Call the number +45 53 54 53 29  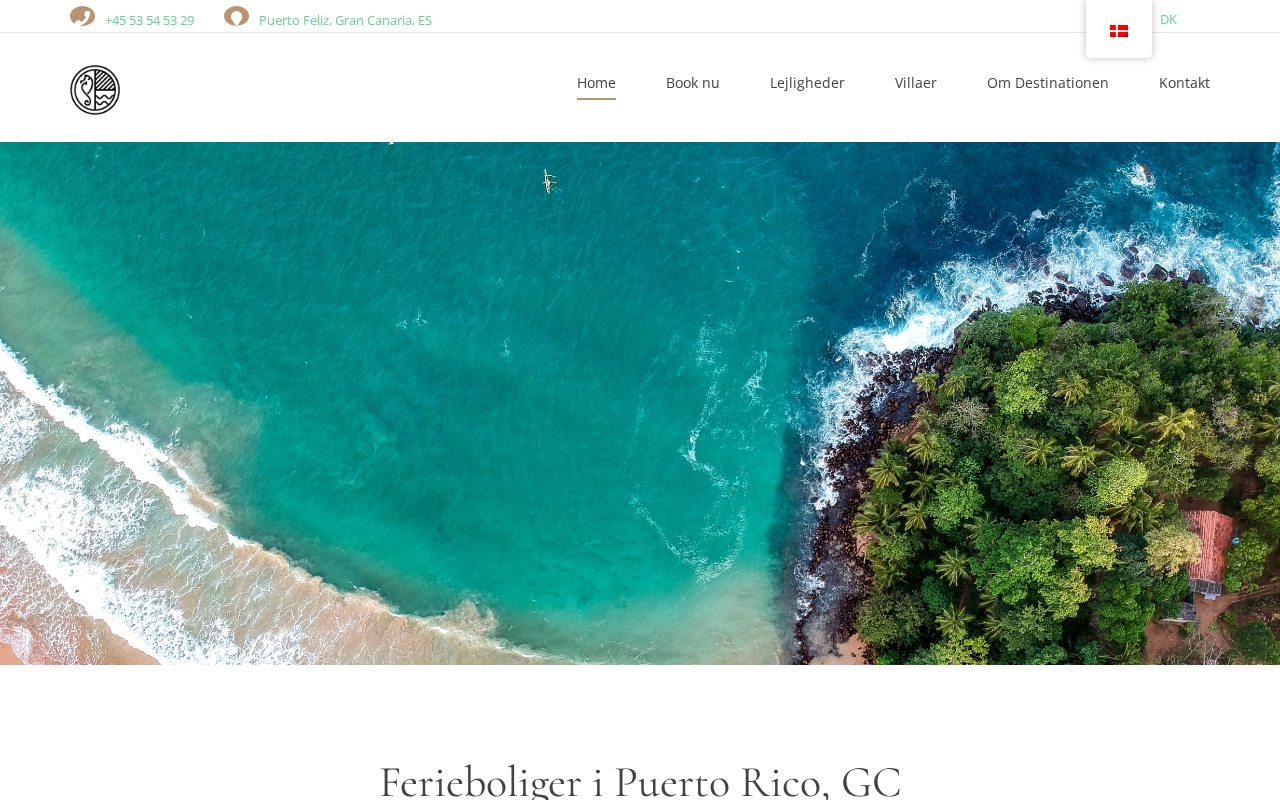149,20
